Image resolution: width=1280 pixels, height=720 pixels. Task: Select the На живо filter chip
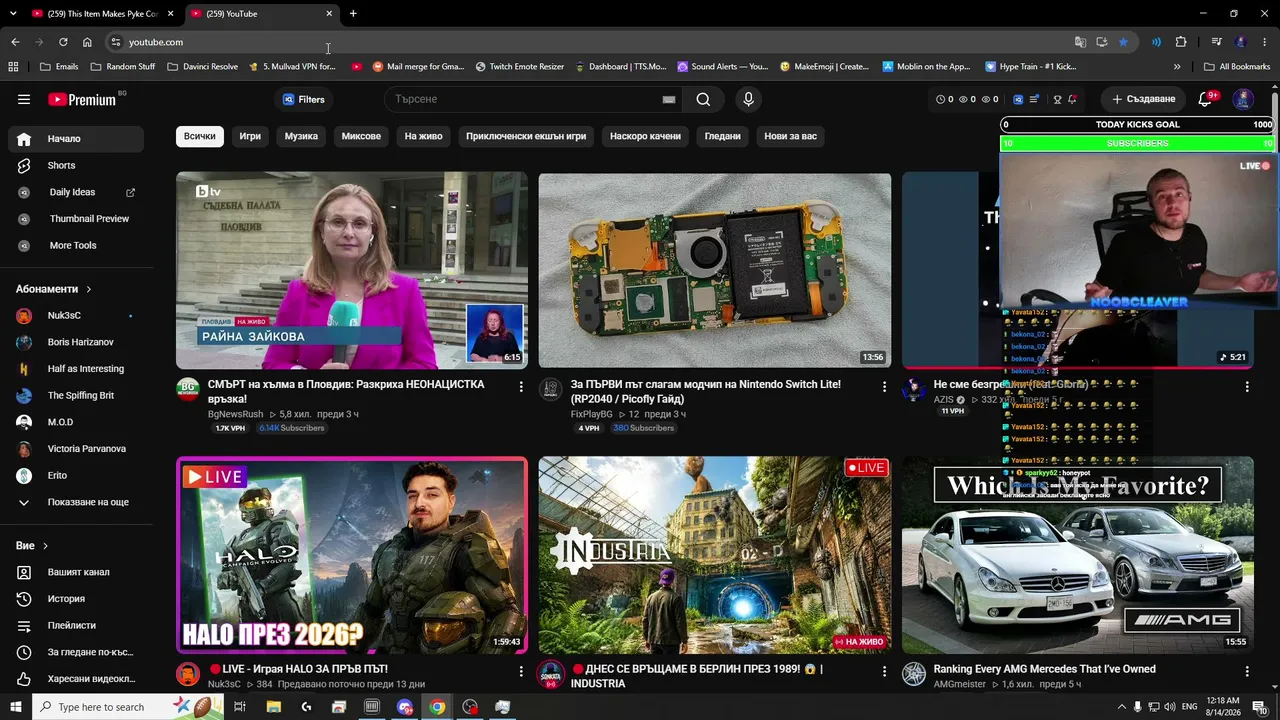423,136
